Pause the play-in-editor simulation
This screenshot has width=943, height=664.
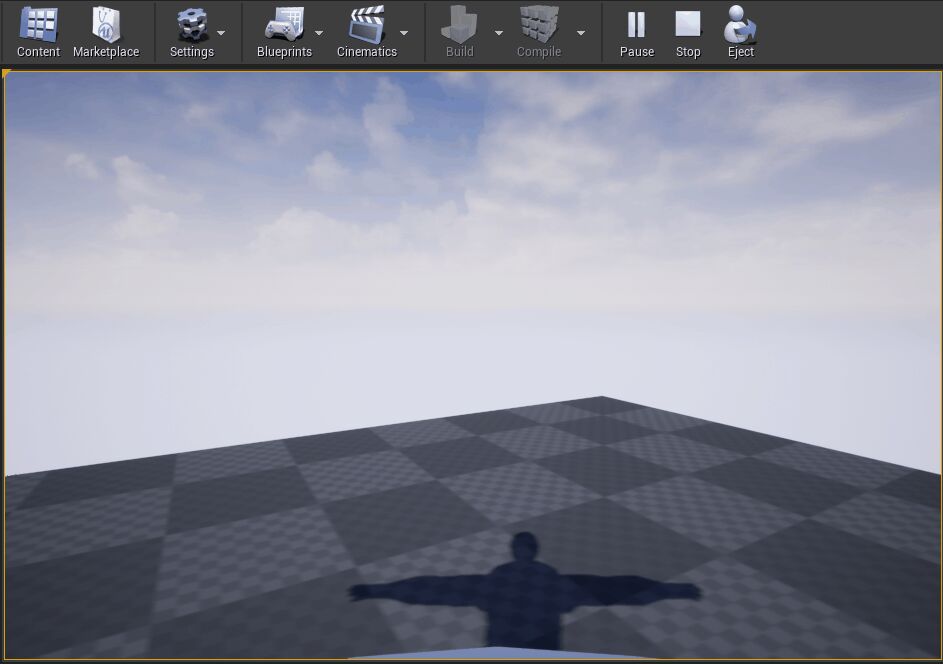tap(637, 31)
